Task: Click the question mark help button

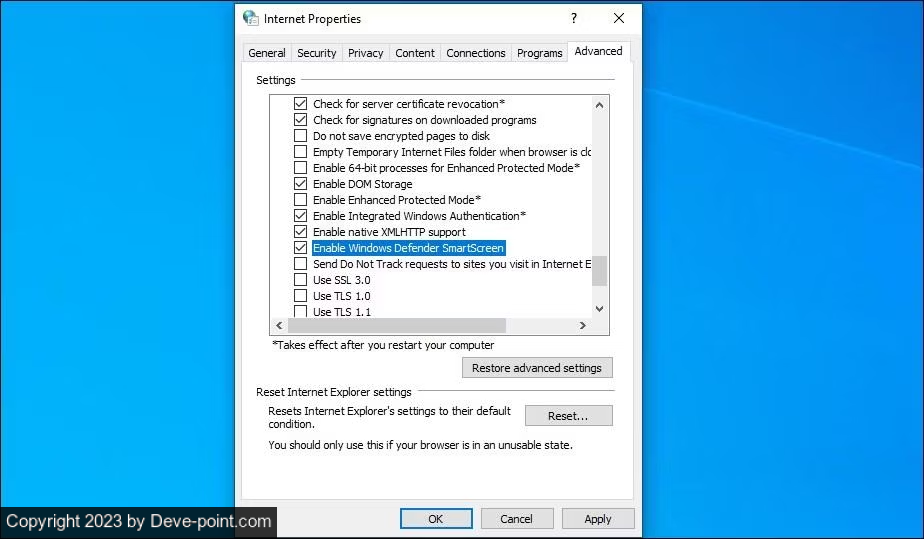Action: coord(573,18)
